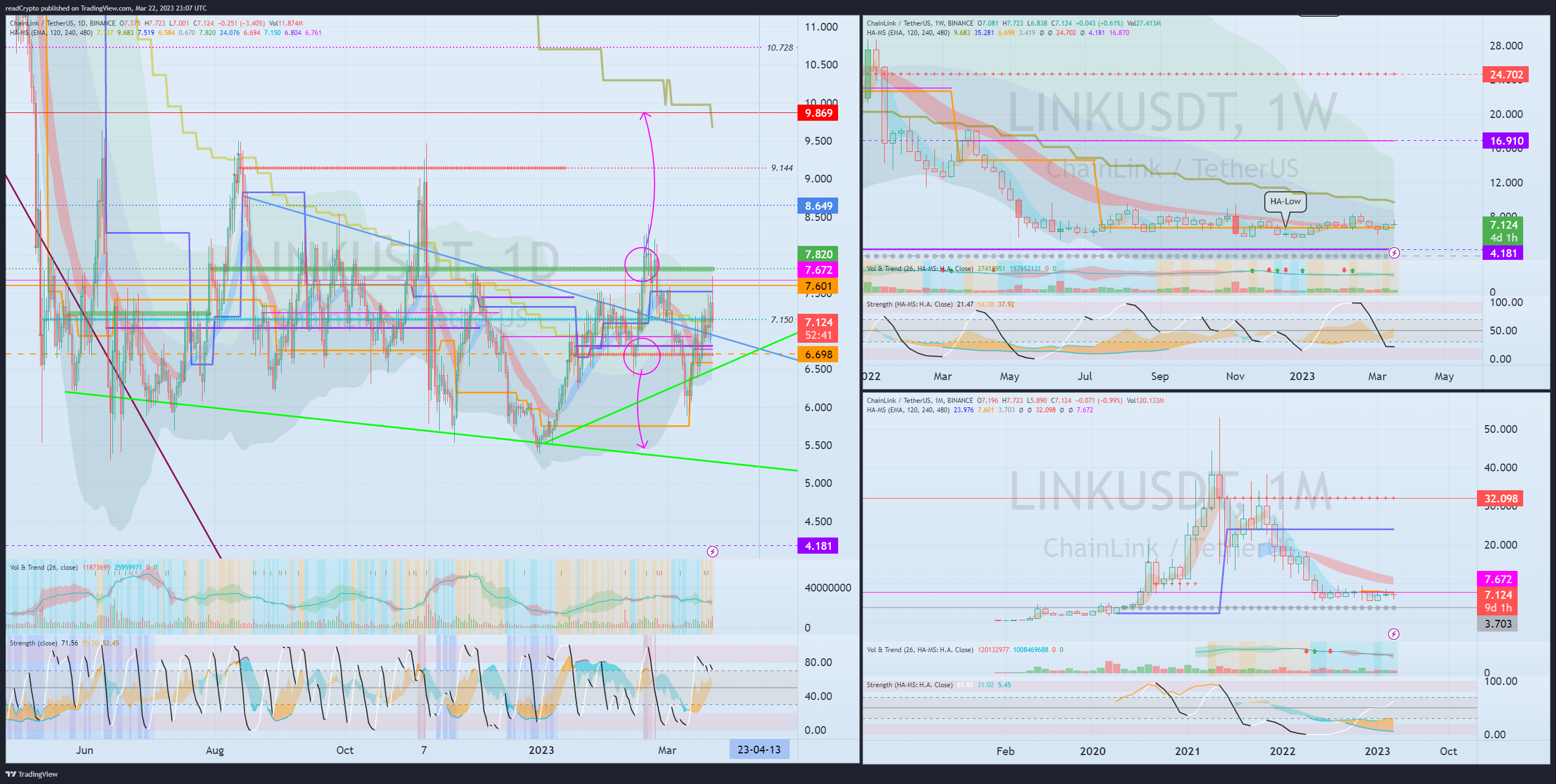Click the 28.000 tick on the weekly price axis
Viewport: 1556px width, 784px height.
1506,46
